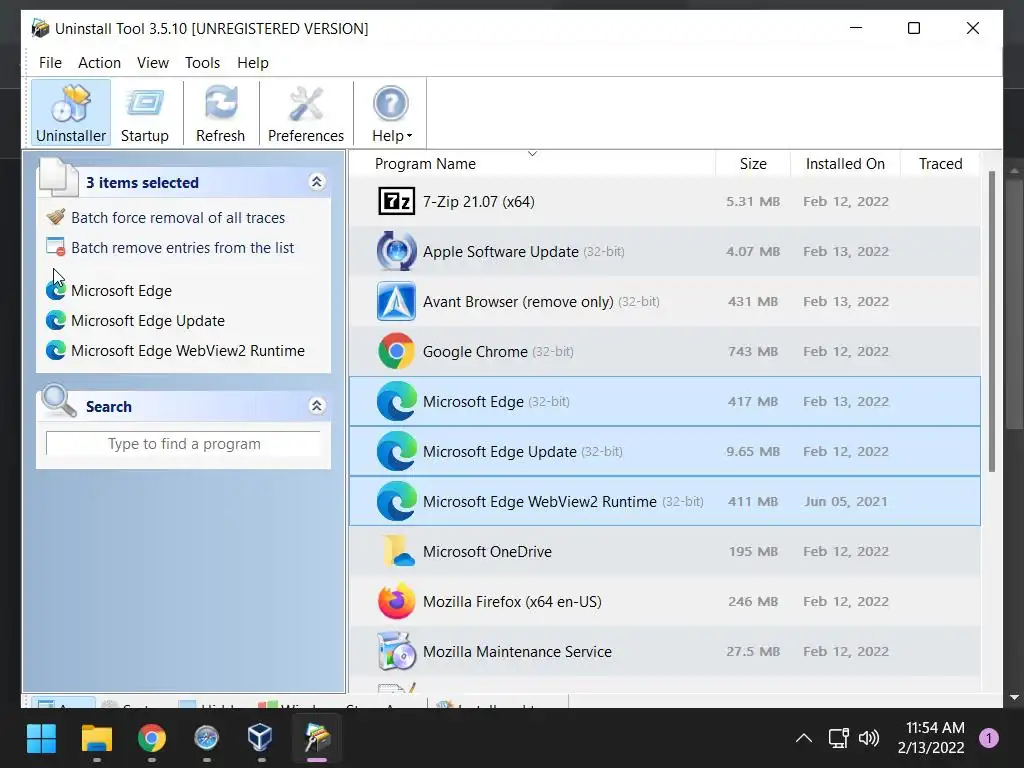Open the Help menu in menu bar
This screenshot has width=1024, height=768.
(x=253, y=63)
